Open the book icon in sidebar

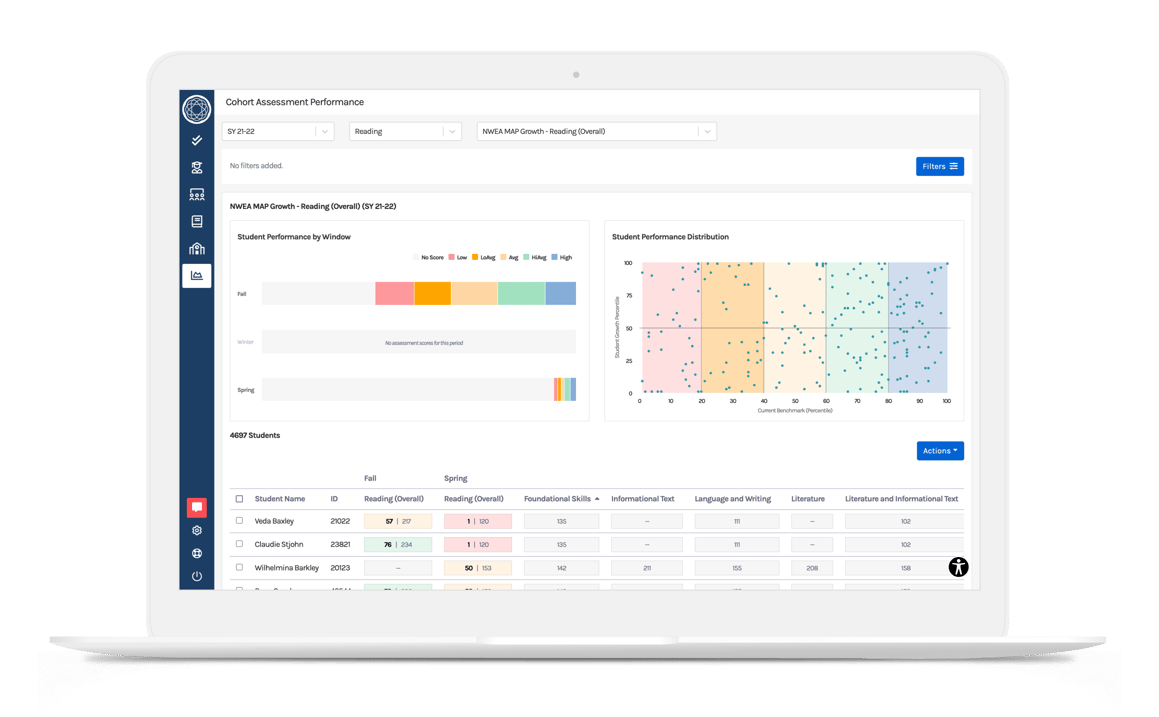pyautogui.click(x=197, y=222)
